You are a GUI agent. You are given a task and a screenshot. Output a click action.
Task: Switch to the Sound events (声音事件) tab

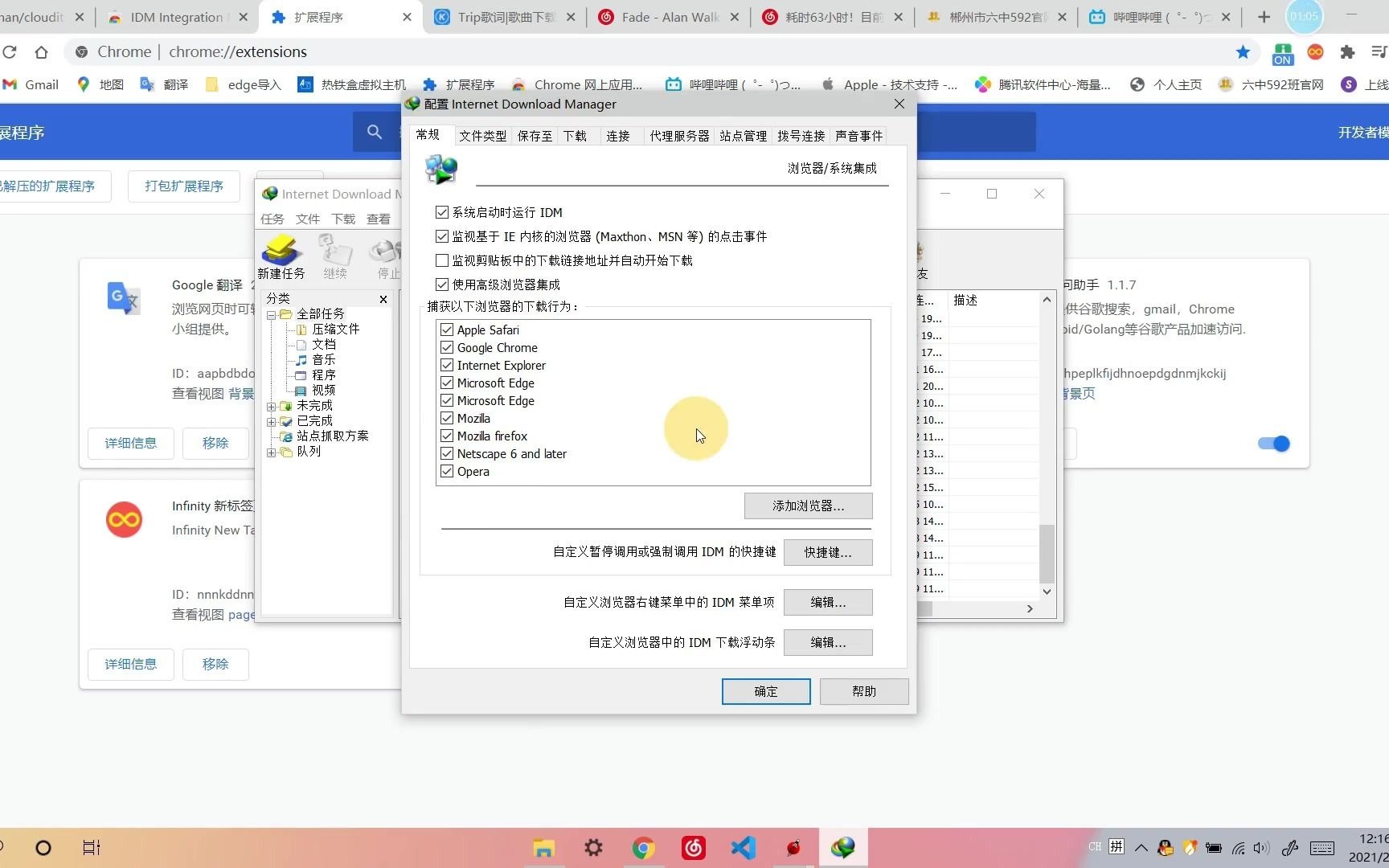(859, 136)
